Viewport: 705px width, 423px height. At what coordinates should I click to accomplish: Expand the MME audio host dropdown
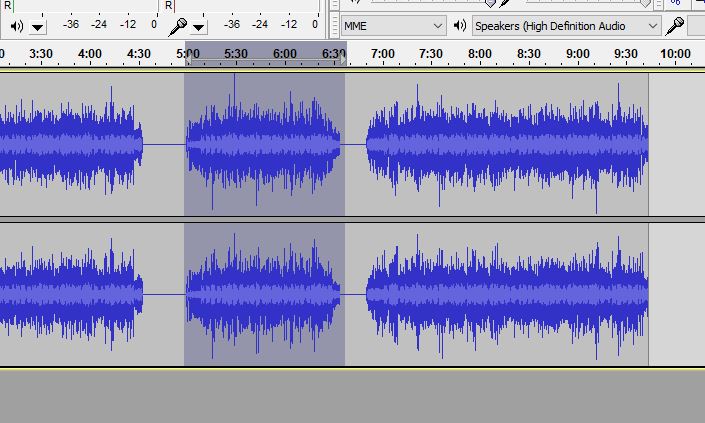[437, 25]
